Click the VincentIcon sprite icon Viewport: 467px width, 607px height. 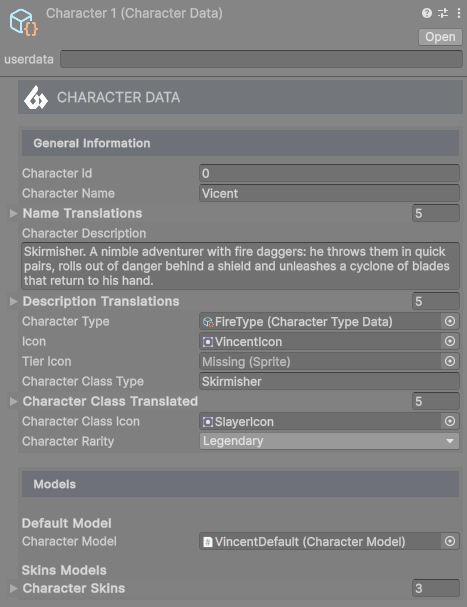click(x=208, y=342)
